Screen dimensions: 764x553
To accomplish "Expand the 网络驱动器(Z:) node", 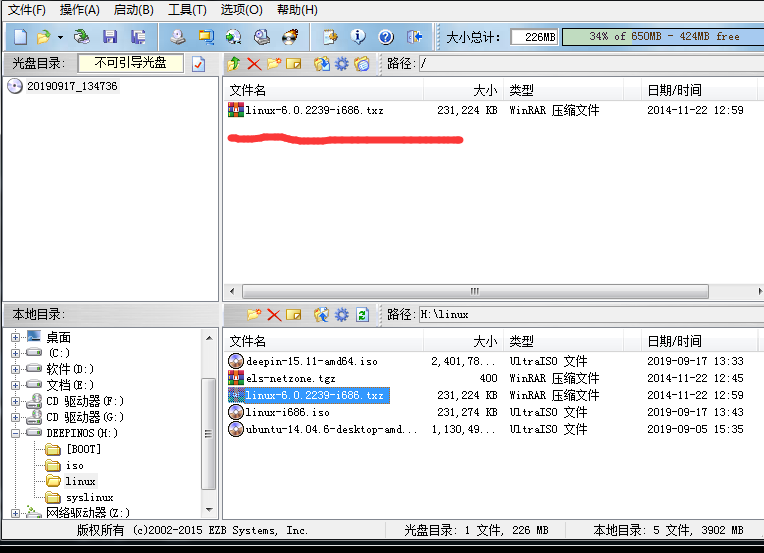I will [15, 513].
